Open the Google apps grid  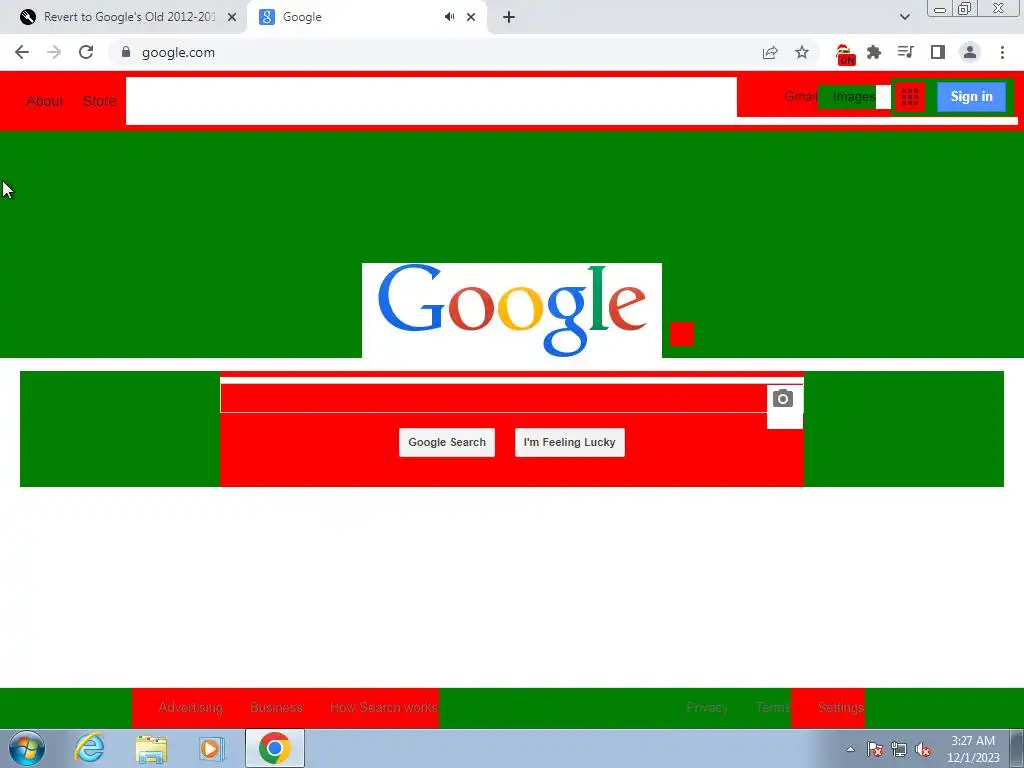coord(910,97)
